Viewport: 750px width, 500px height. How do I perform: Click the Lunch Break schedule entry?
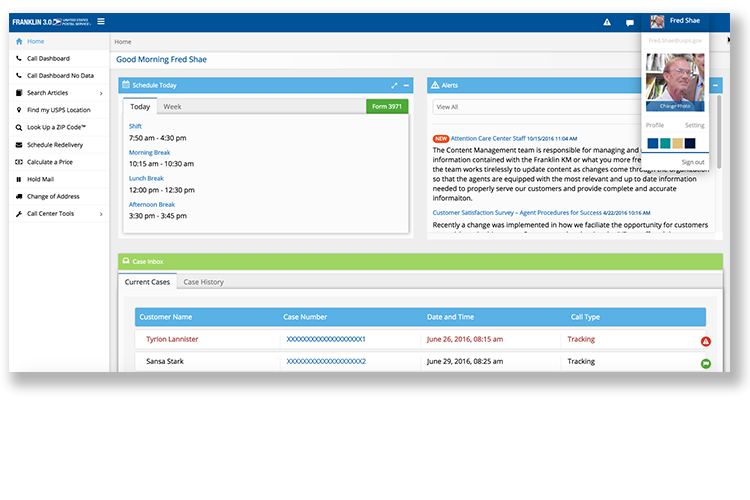(x=146, y=178)
